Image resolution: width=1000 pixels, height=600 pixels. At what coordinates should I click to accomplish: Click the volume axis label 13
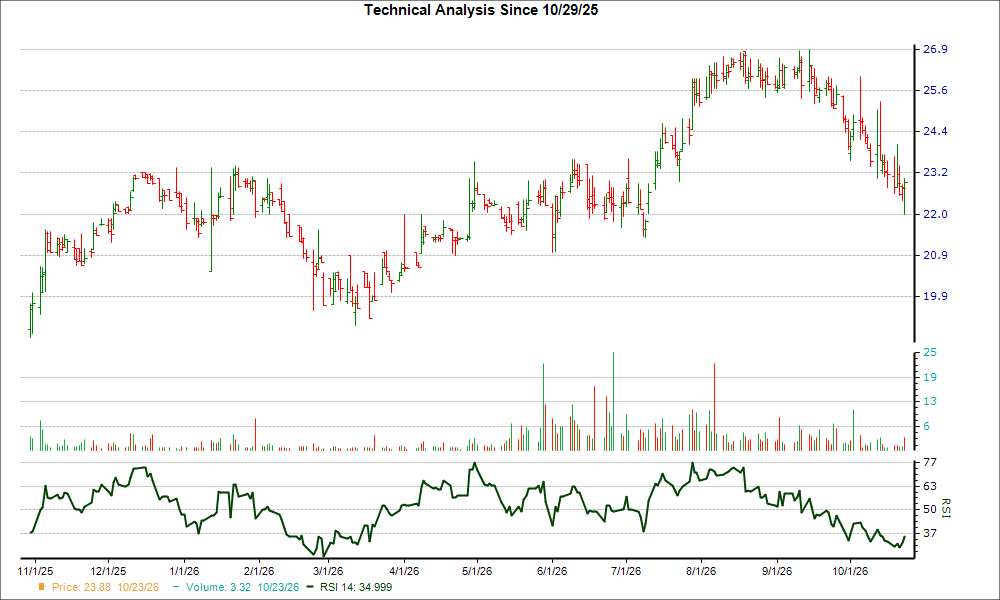click(x=930, y=402)
